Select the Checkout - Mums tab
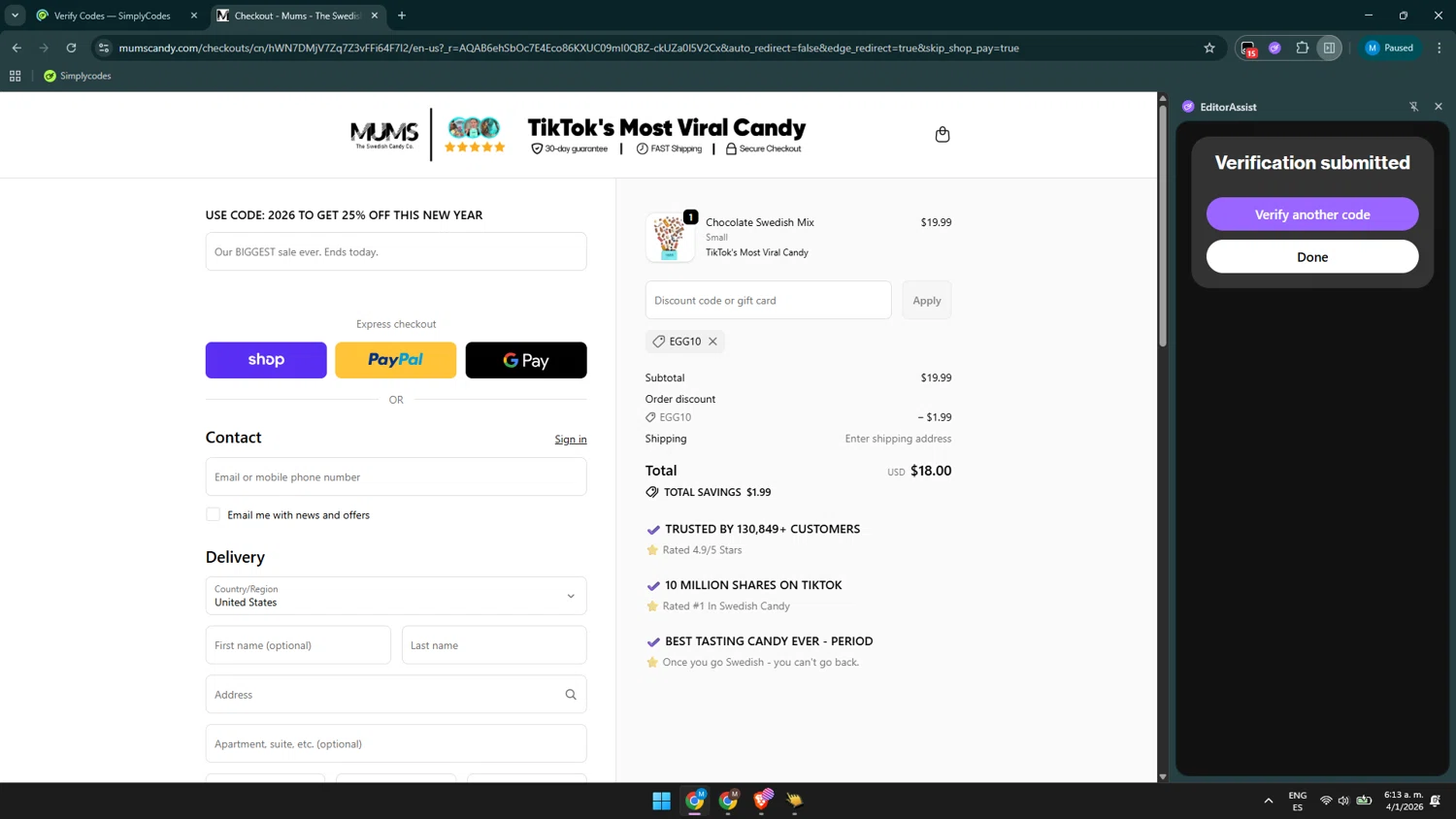 (296, 16)
